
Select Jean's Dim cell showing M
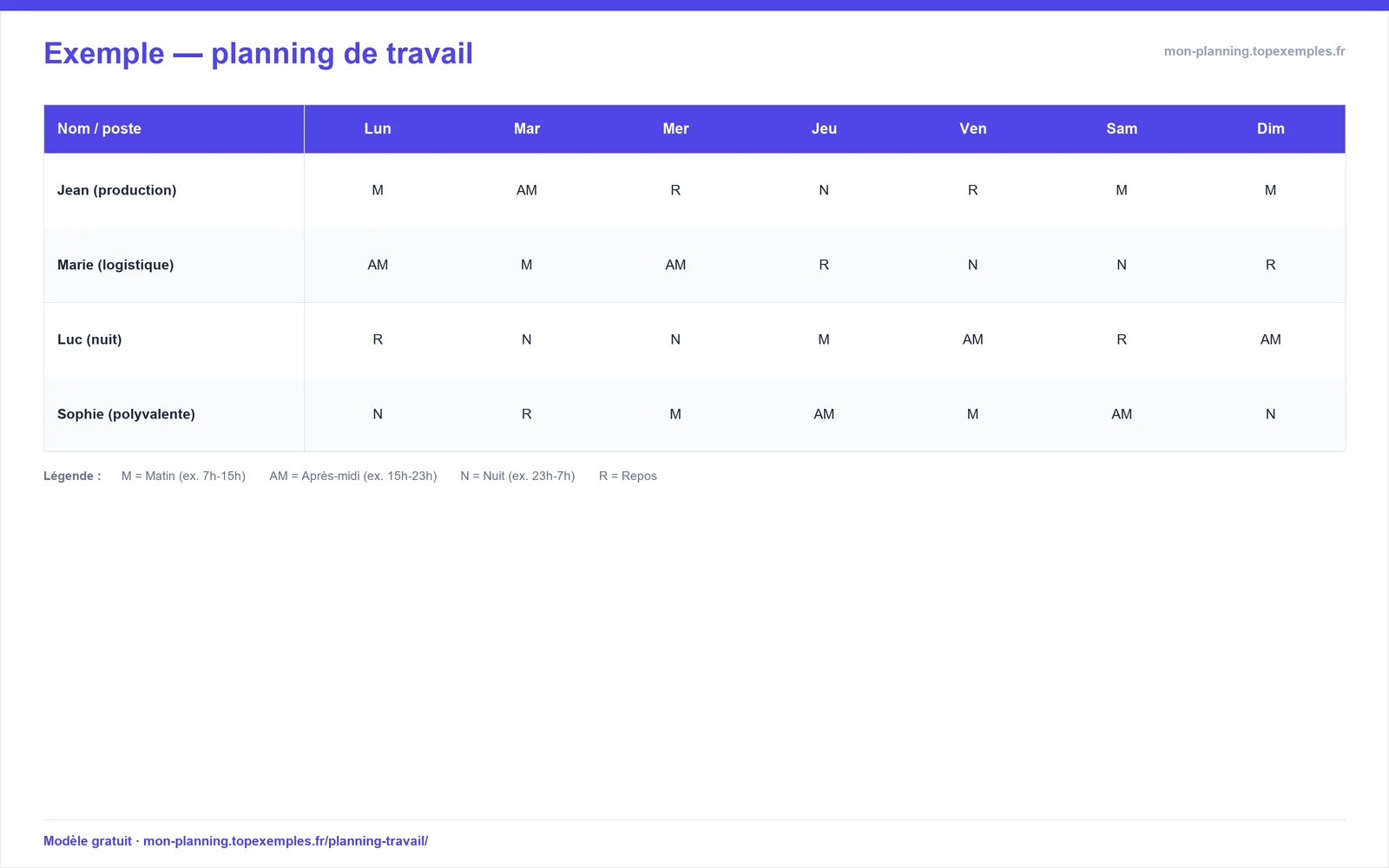coord(1271,190)
